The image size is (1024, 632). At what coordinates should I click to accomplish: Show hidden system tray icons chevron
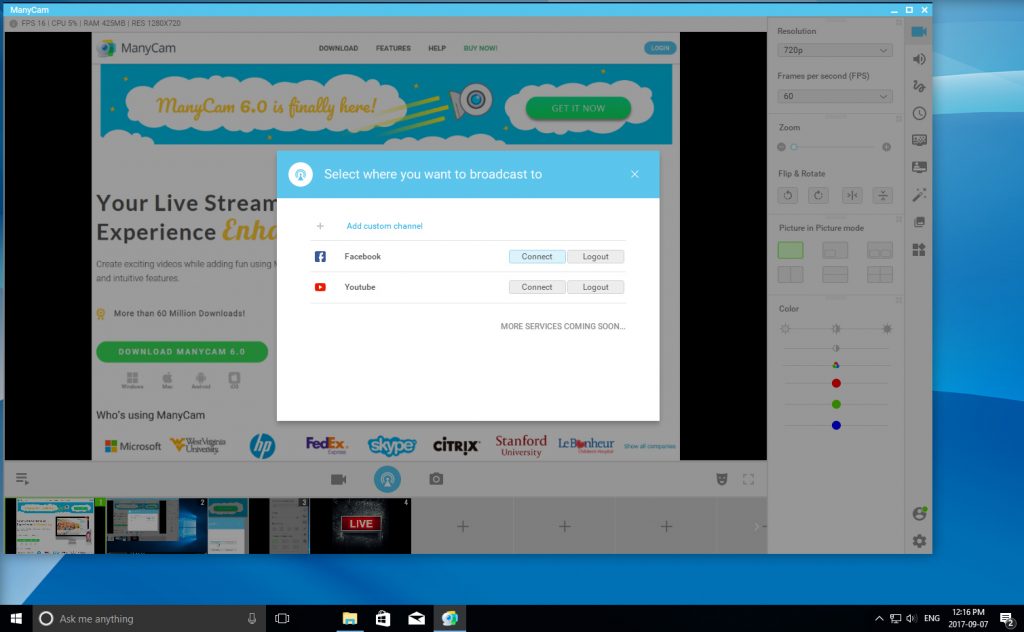[x=879, y=618]
